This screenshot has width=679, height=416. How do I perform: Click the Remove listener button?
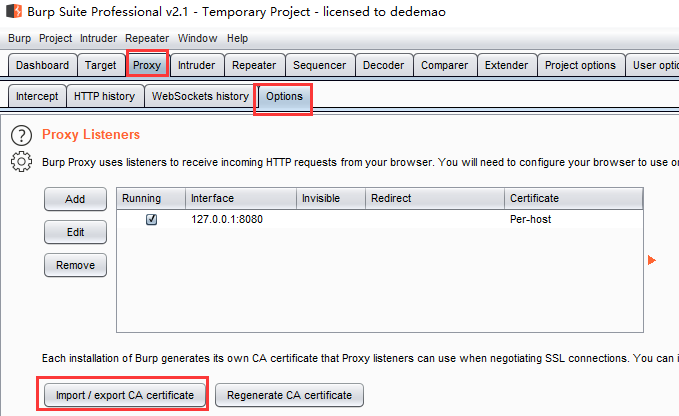tap(75, 265)
